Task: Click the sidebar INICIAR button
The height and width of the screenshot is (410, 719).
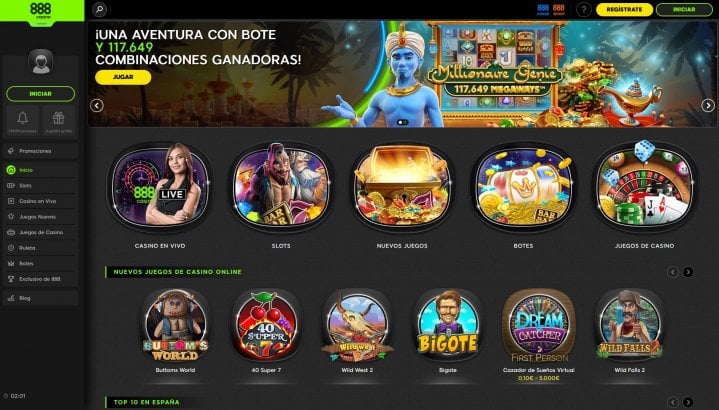Action: [40, 94]
